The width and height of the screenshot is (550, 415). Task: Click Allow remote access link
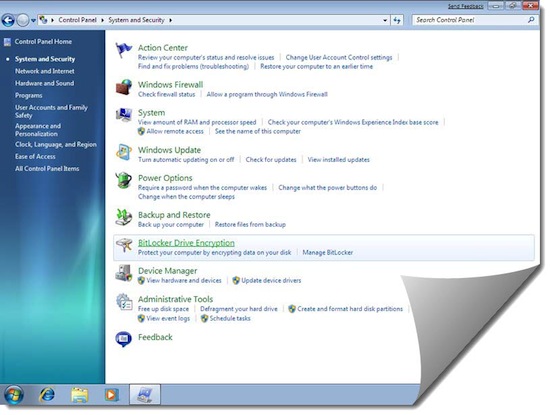point(175,132)
